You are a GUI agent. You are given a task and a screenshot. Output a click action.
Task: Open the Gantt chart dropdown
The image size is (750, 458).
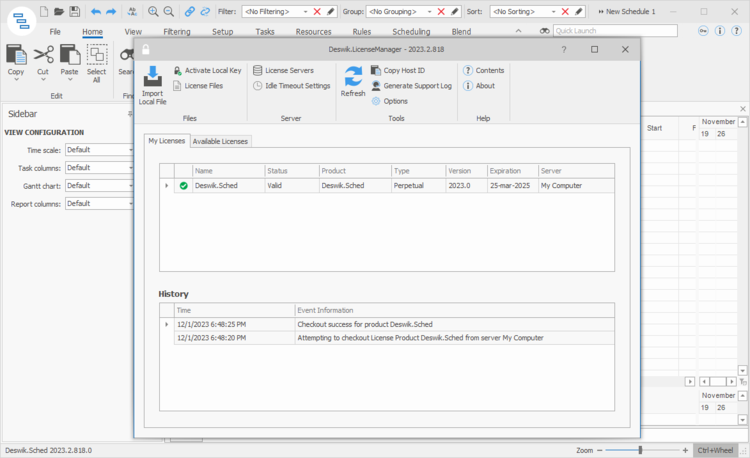131,185
